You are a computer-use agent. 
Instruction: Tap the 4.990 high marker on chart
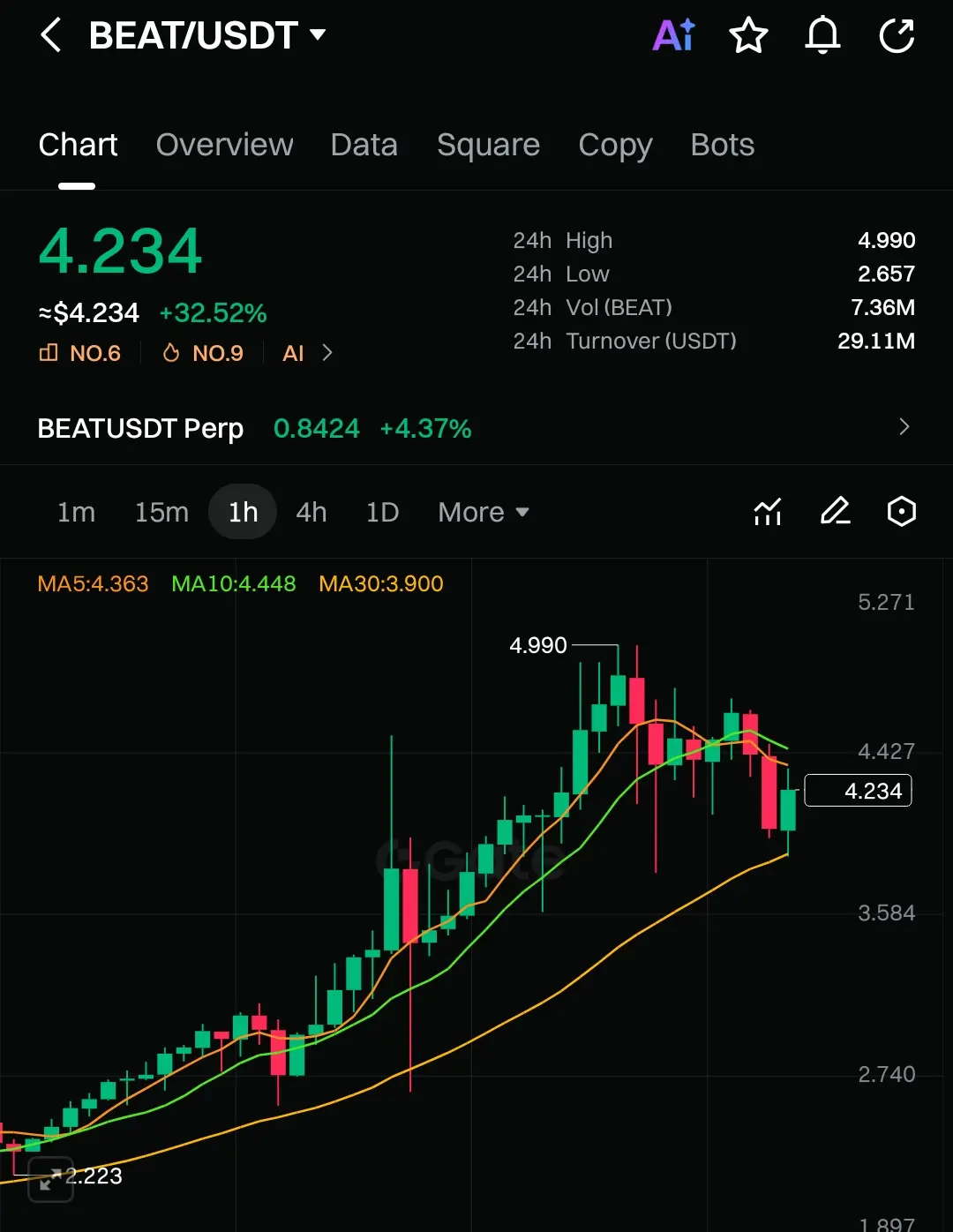(x=538, y=645)
